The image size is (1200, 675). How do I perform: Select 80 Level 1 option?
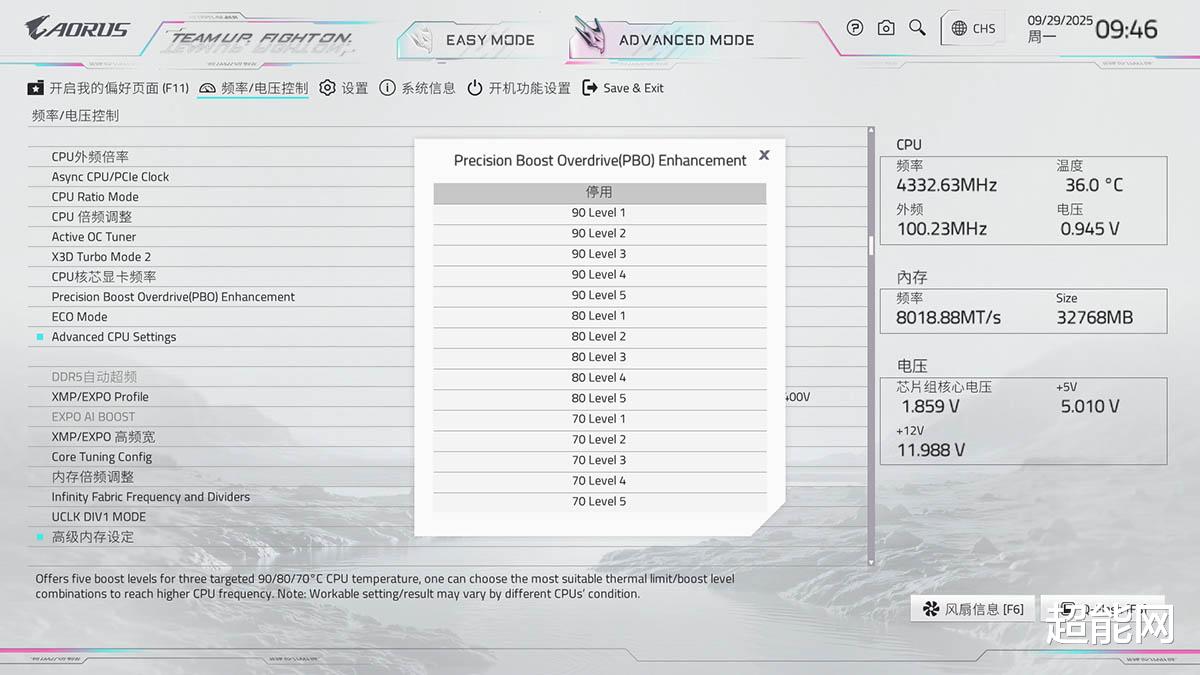pos(600,316)
